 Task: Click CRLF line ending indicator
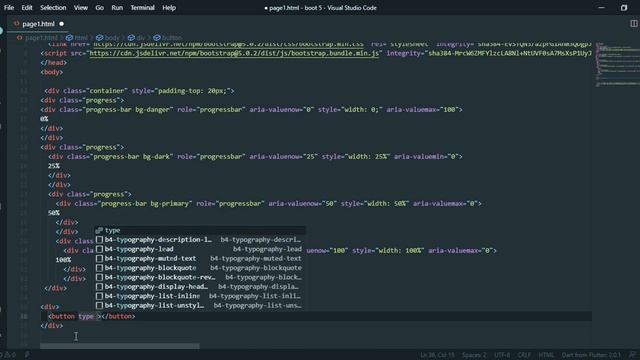(524, 355)
